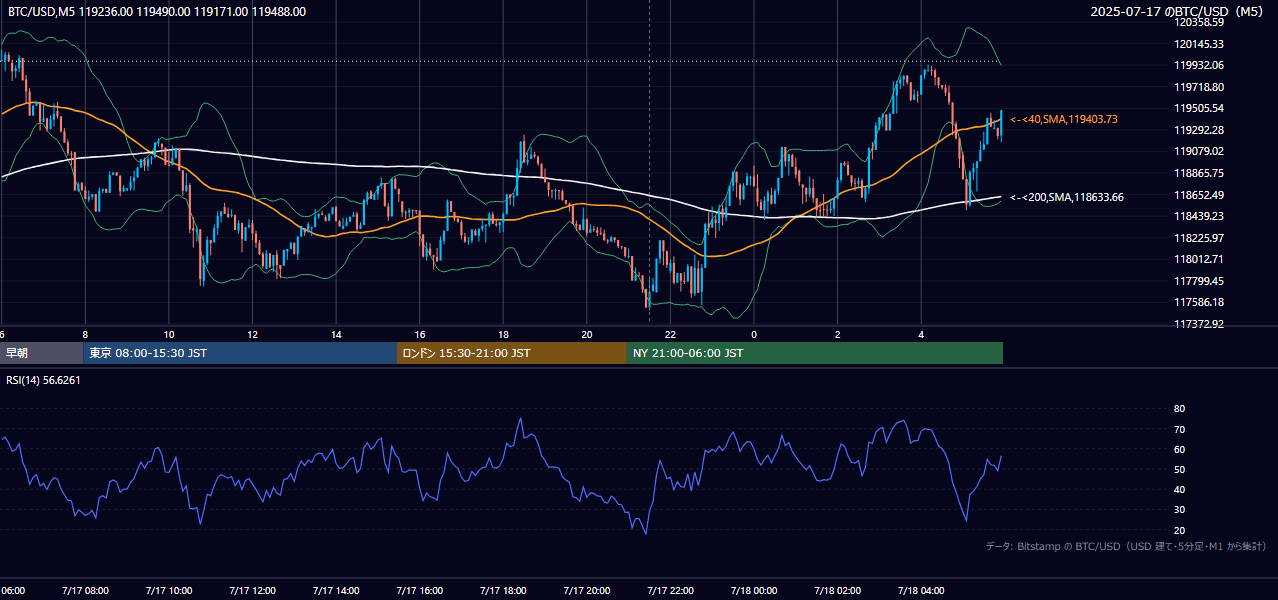This screenshot has width=1278, height=600.
Task: Select the RSI scale value 30
Action: tap(1180, 509)
